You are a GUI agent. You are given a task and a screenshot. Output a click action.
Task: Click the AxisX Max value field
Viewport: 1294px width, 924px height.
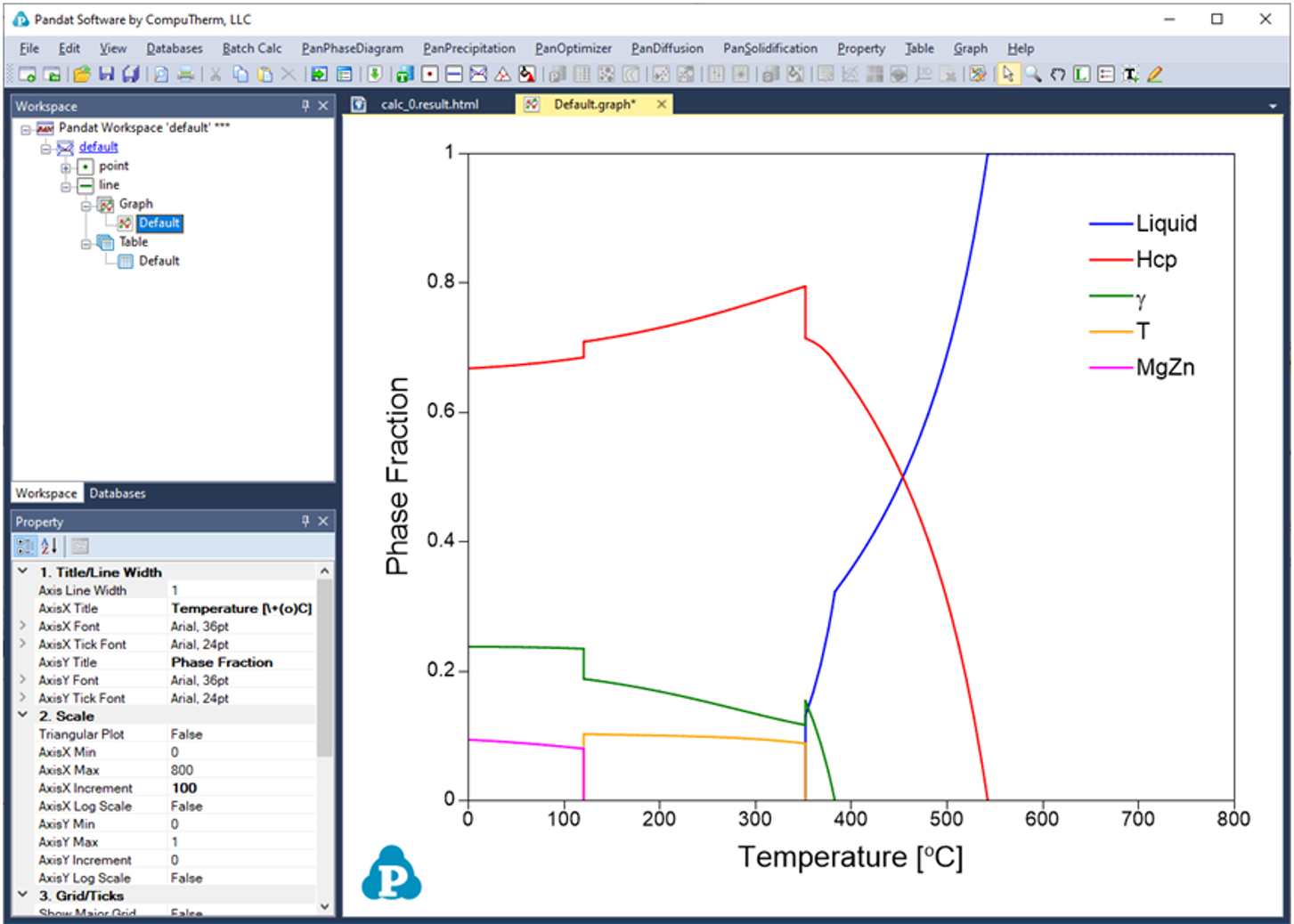click(x=240, y=770)
